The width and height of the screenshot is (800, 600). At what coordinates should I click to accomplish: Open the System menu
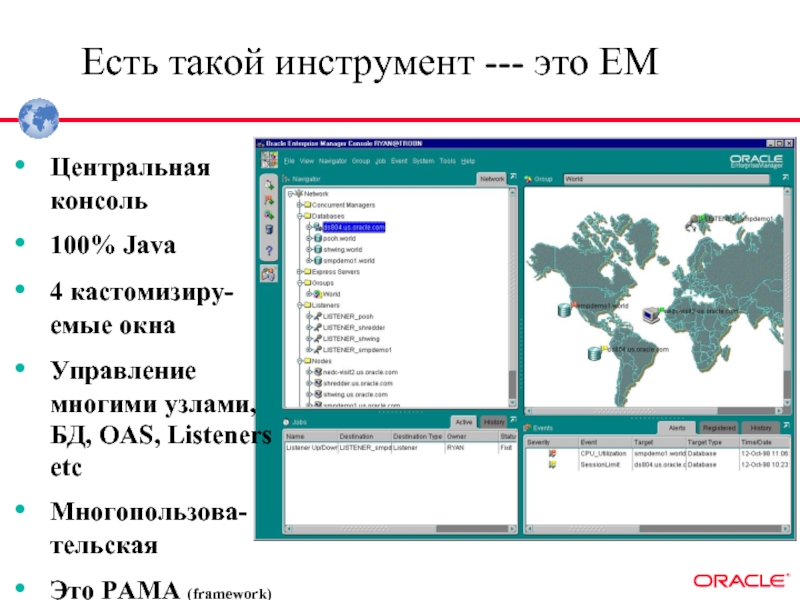[x=423, y=161]
